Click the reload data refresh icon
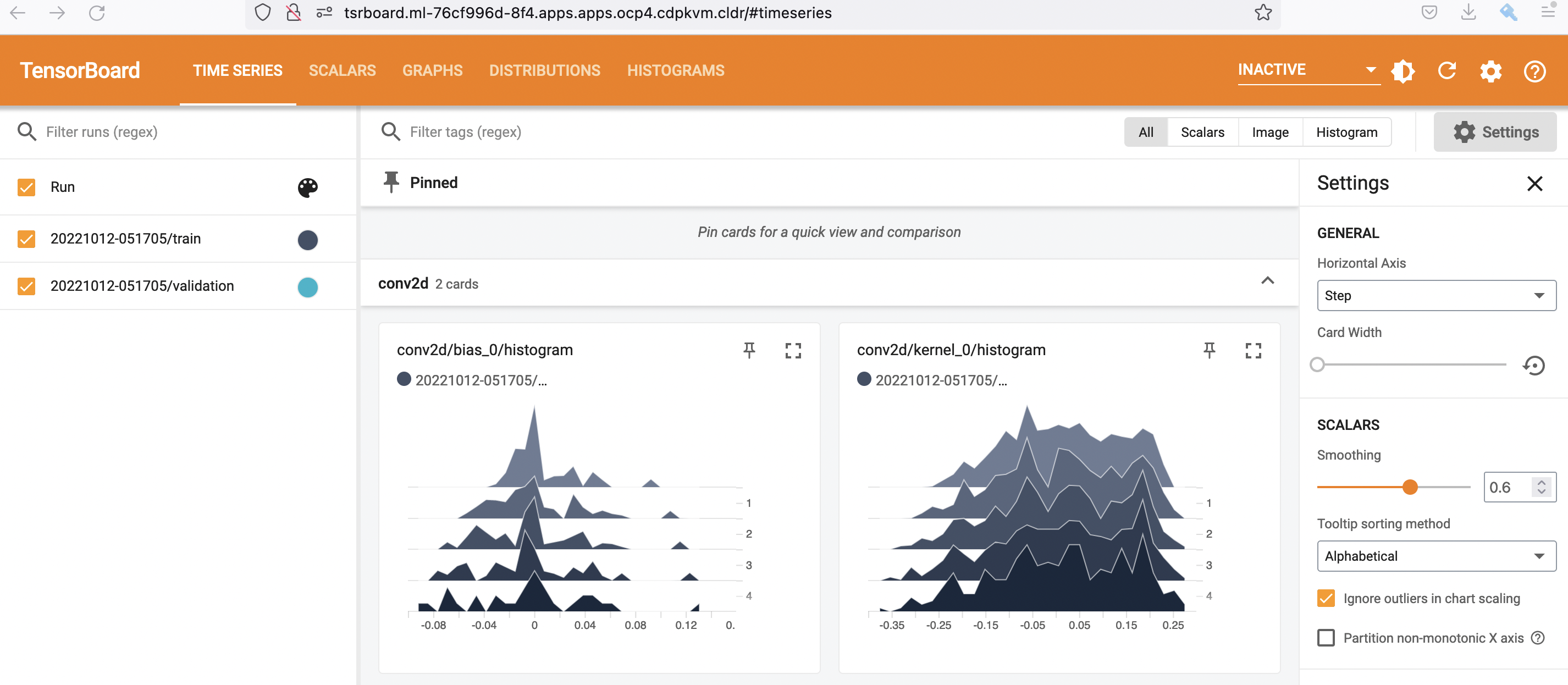 [x=1447, y=70]
